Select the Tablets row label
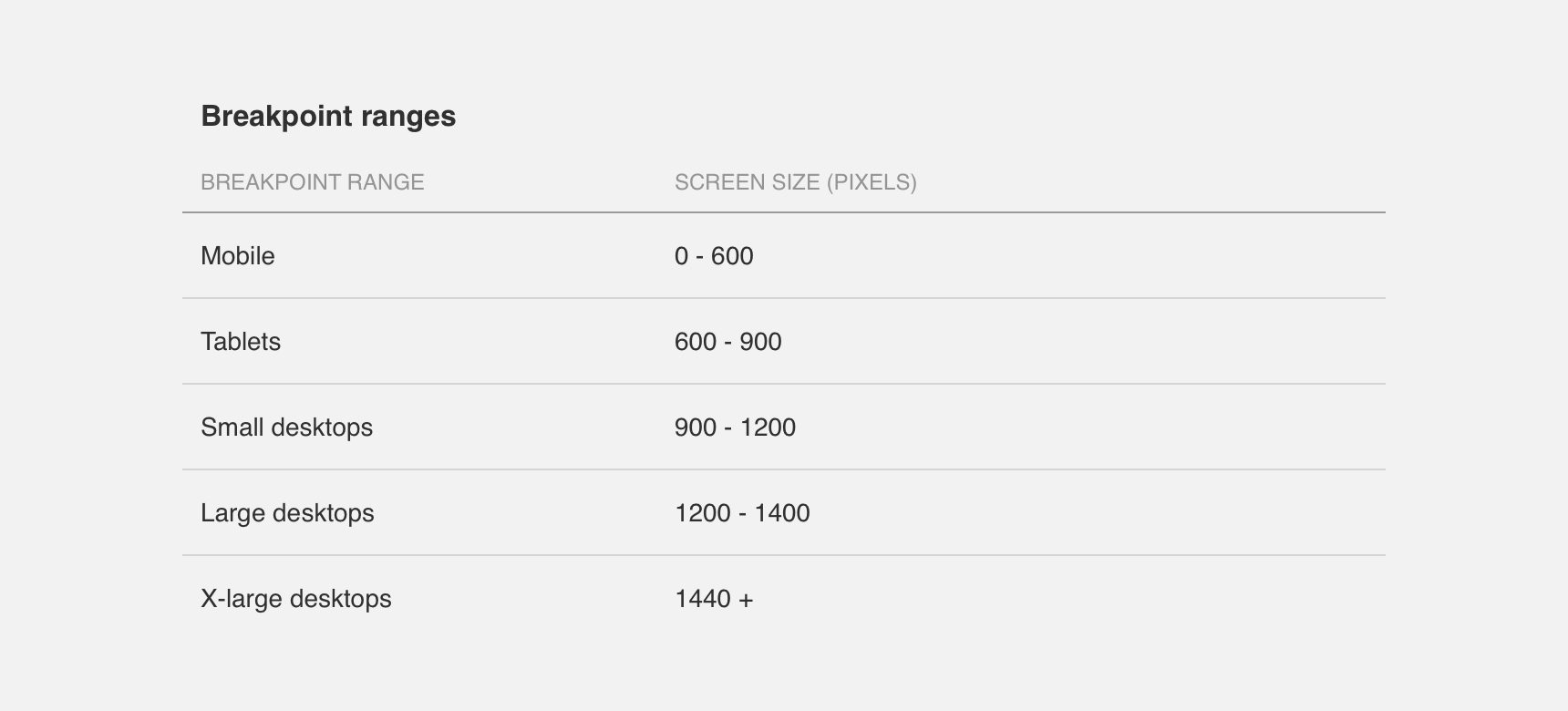This screenshot has height=711, width=1568. click(241, 341)
